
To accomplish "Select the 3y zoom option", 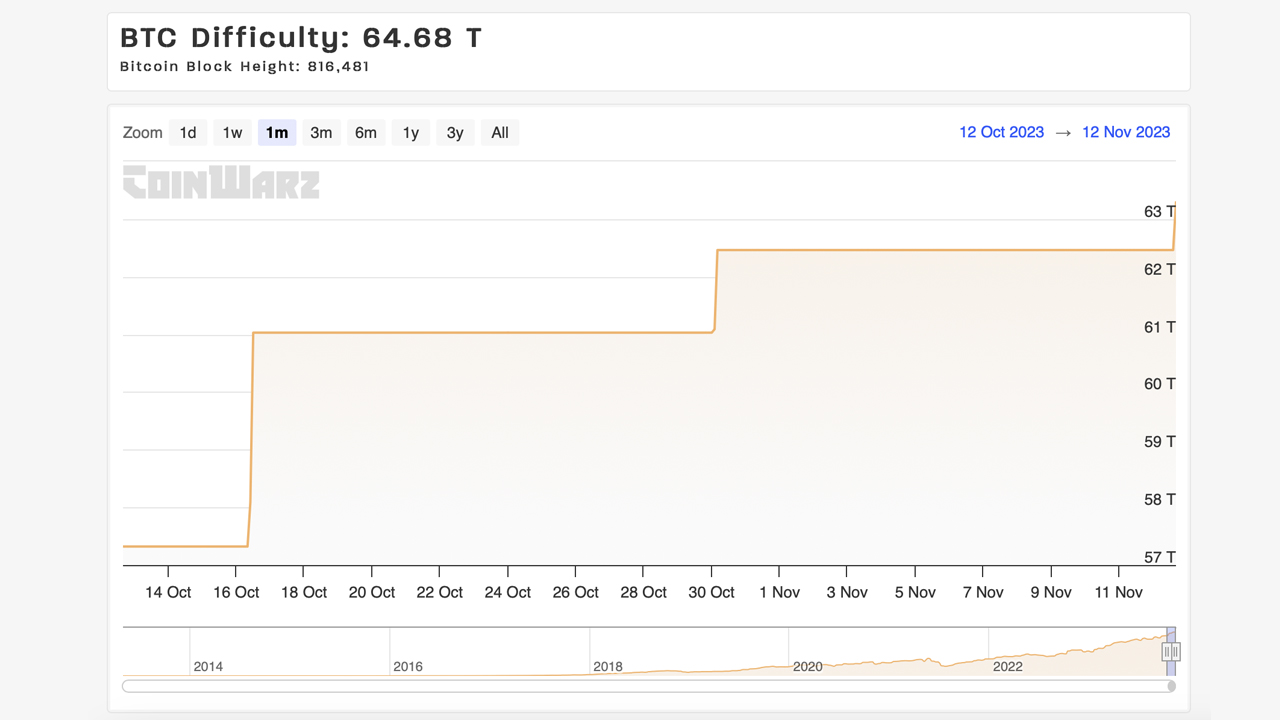I will 455,133.
